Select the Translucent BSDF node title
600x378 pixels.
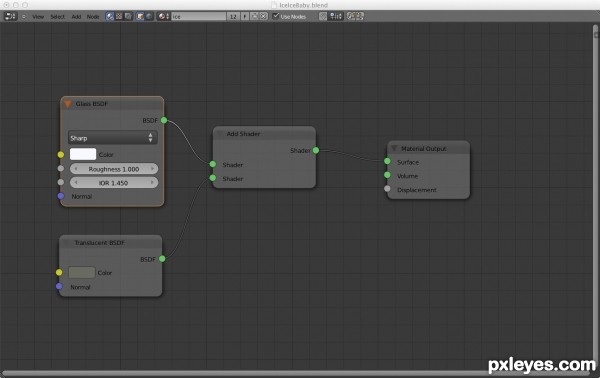tap(99, 243)
